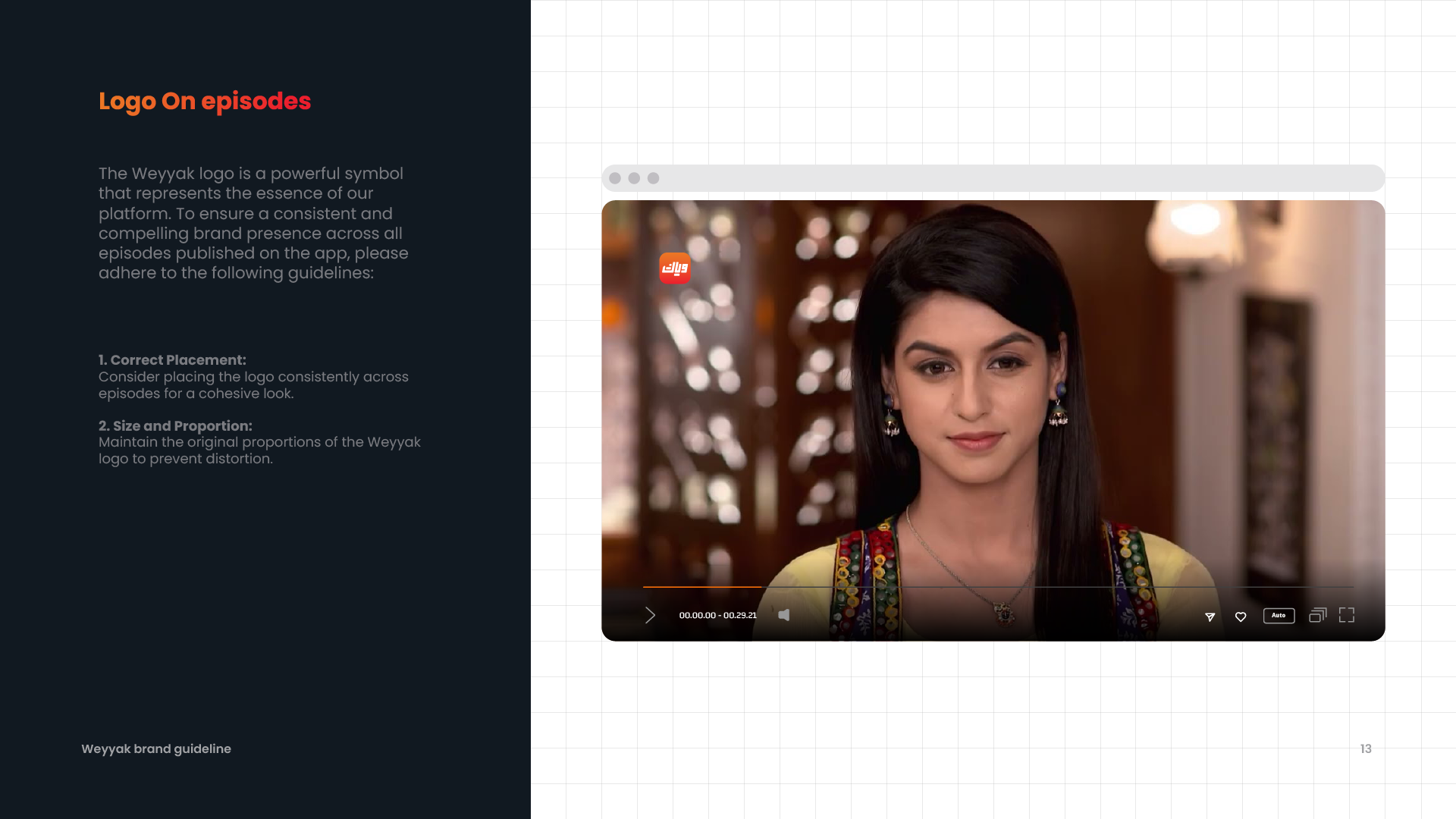Click the Weyyak logo on the video
Viewport: 1456px width, 819px height.
[674, 268]
